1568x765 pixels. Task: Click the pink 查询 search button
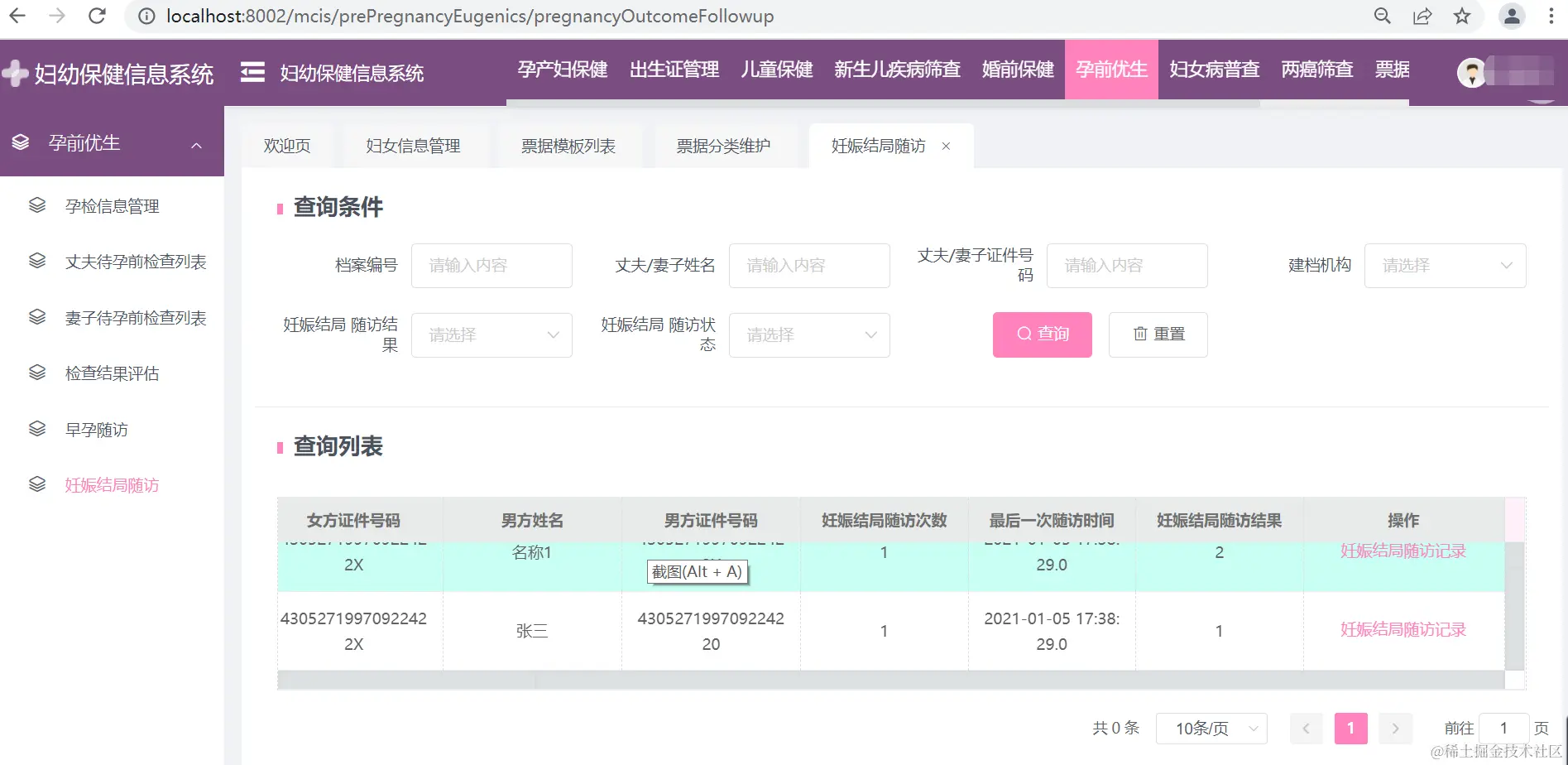coord(1043,334)
